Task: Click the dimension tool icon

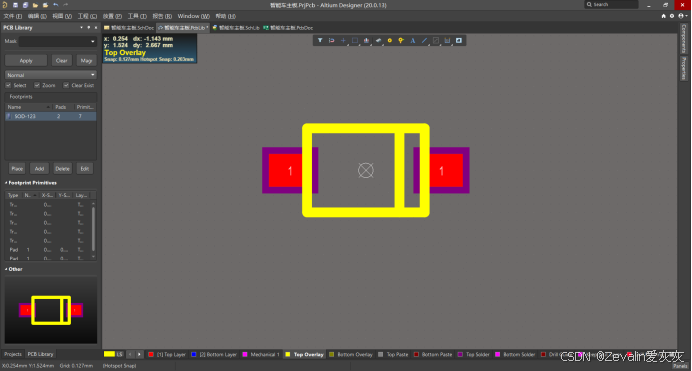Action: click(x=447, y=41)
